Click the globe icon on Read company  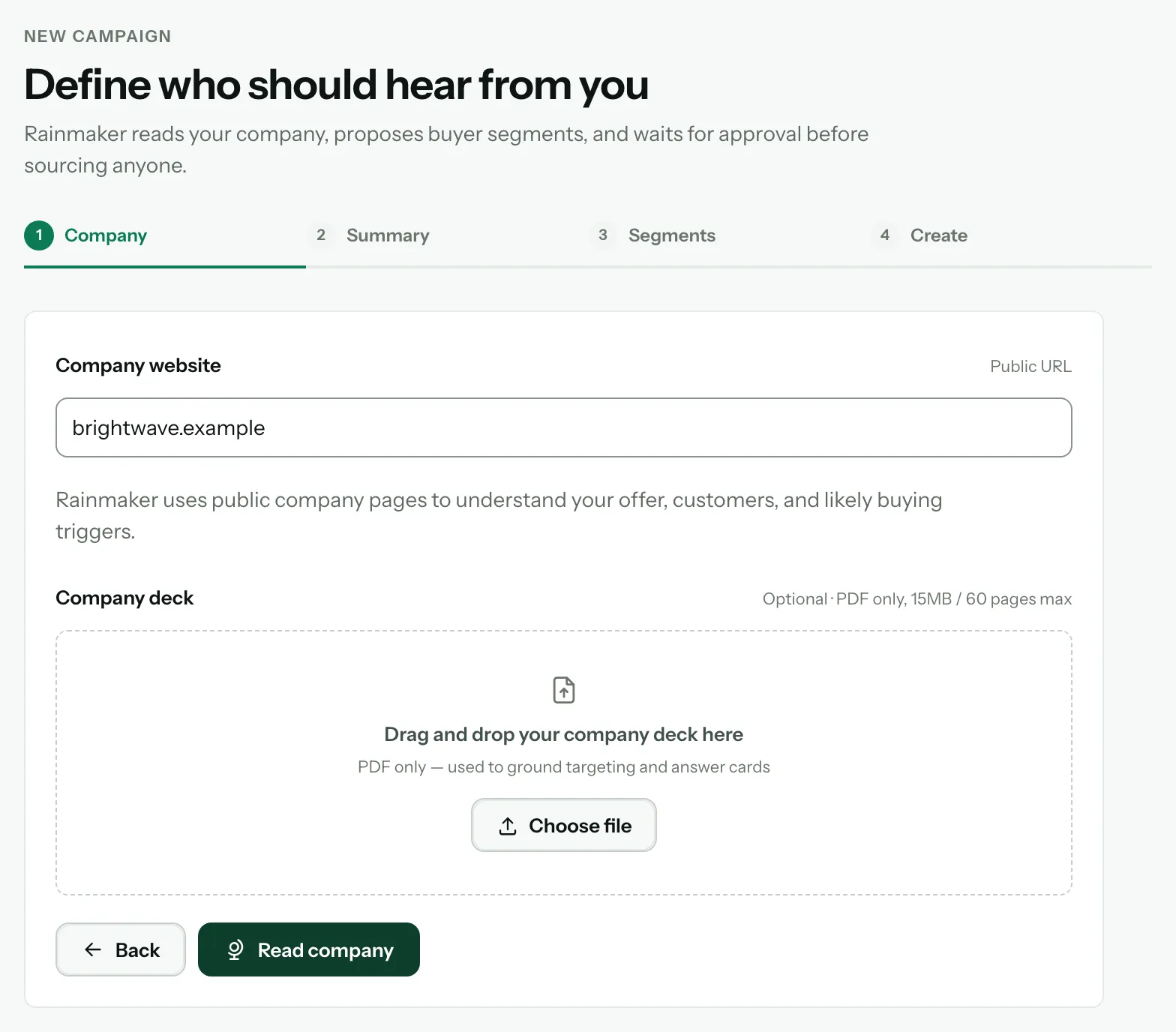coord(235,949)
